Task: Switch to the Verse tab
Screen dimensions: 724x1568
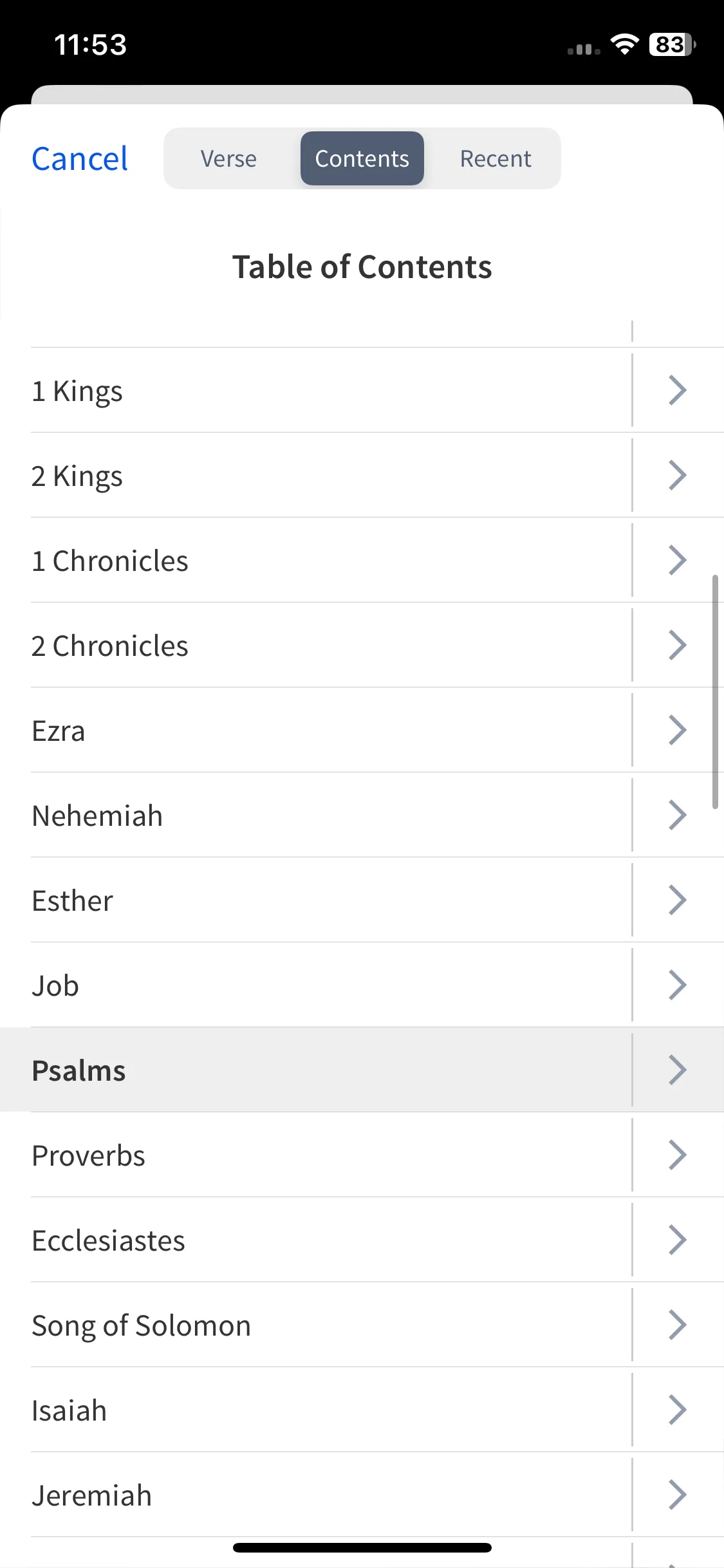Action: click(228, 158)
